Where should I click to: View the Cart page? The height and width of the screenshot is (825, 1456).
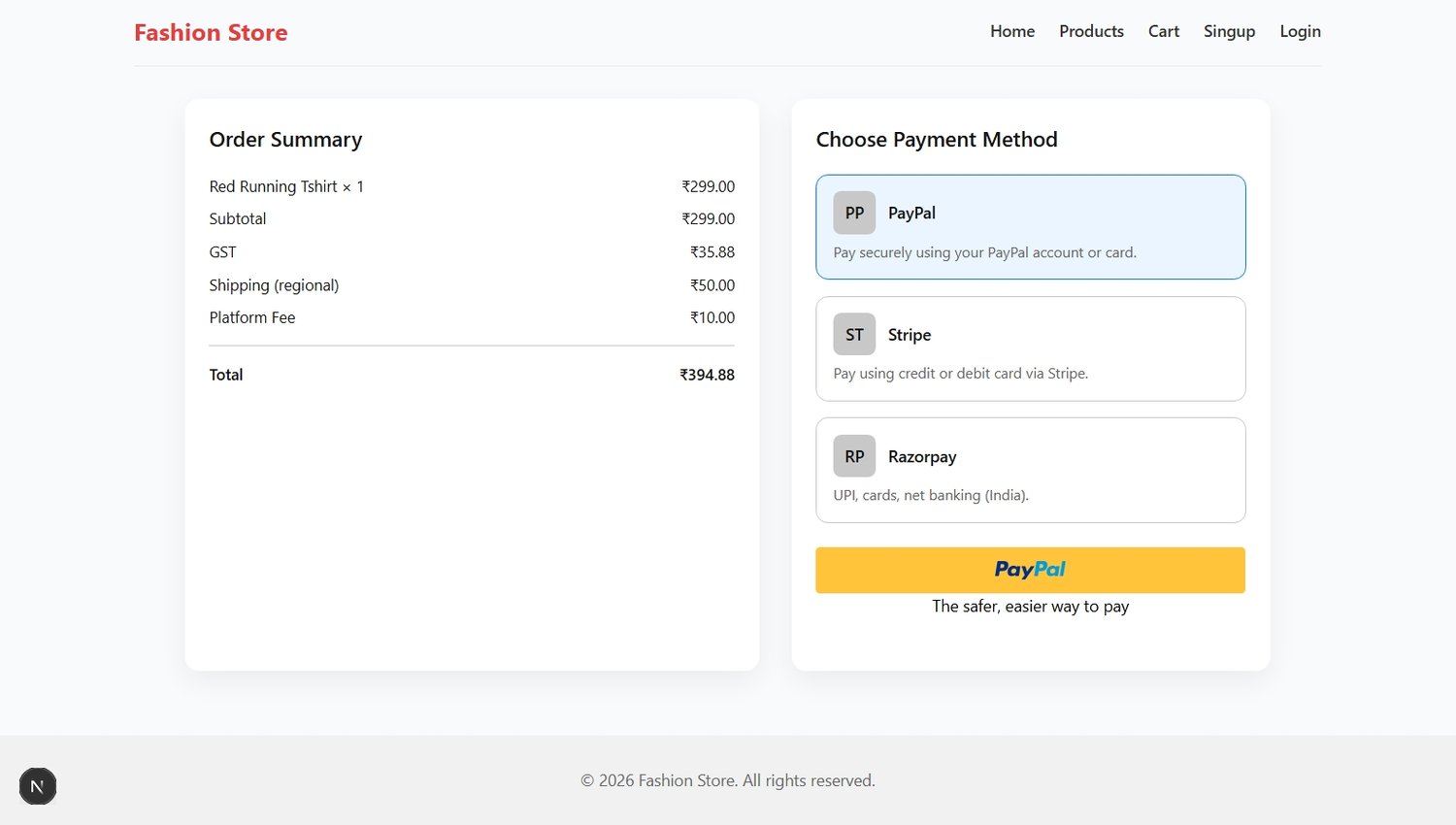[x=1163, y=31]
